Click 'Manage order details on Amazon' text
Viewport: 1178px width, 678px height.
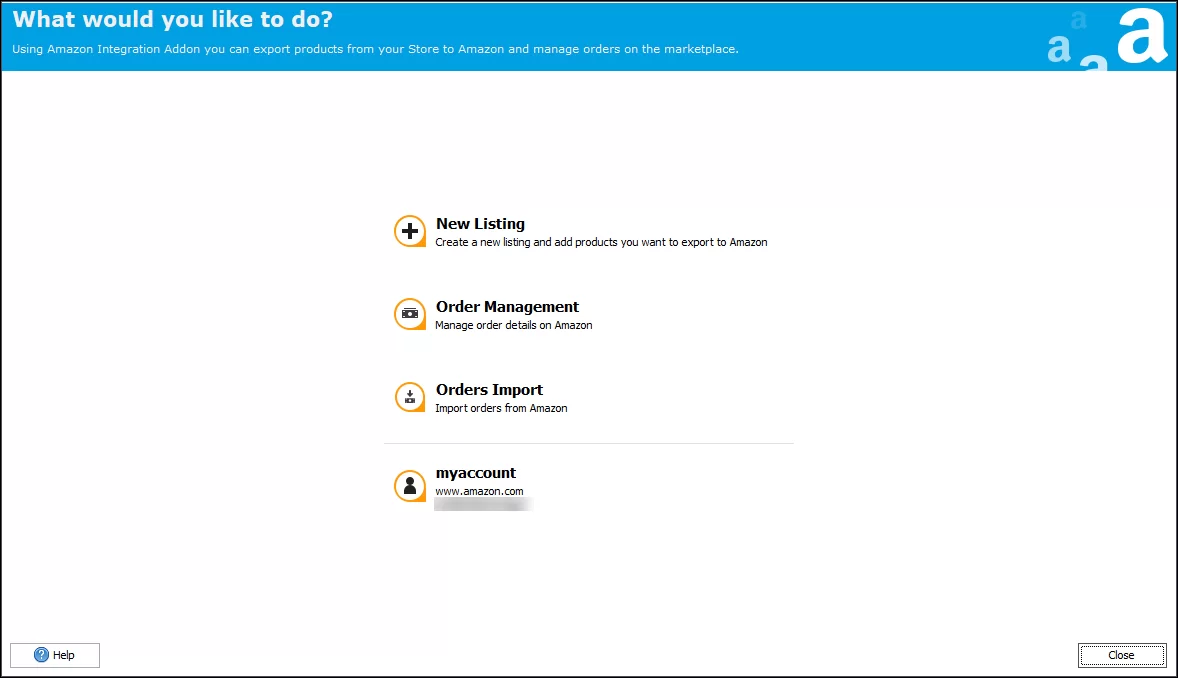pyautogui.click(x=513, y=325)
